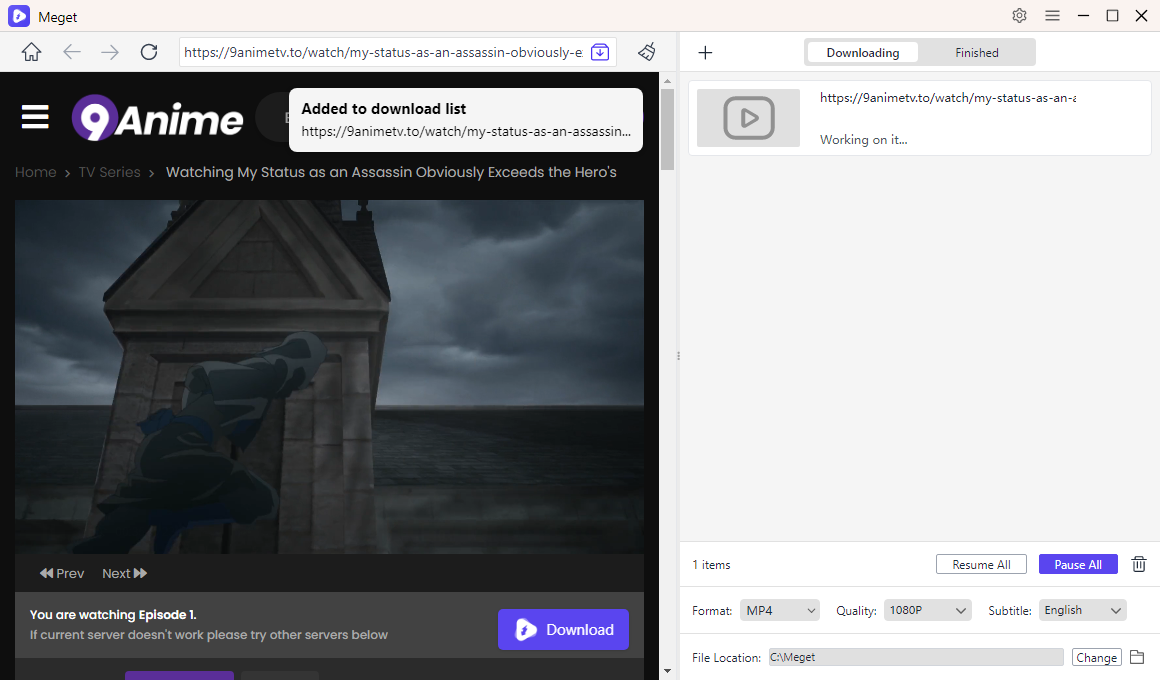1160x680 pixels.
Task: Open the Quality 1080P dropdown
Action: tap(927, 610)
